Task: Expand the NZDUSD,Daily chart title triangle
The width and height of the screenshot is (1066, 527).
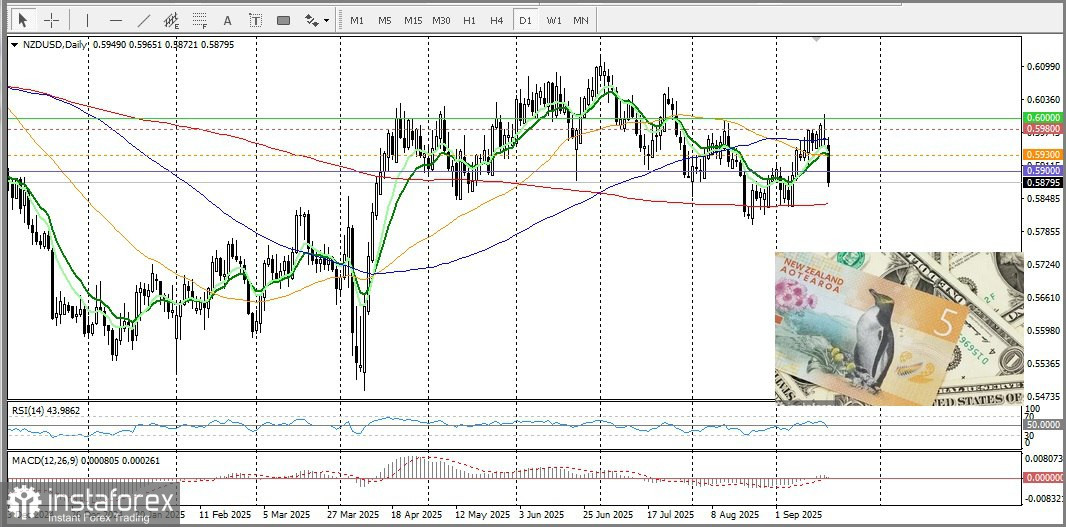Action: (15, 44)
